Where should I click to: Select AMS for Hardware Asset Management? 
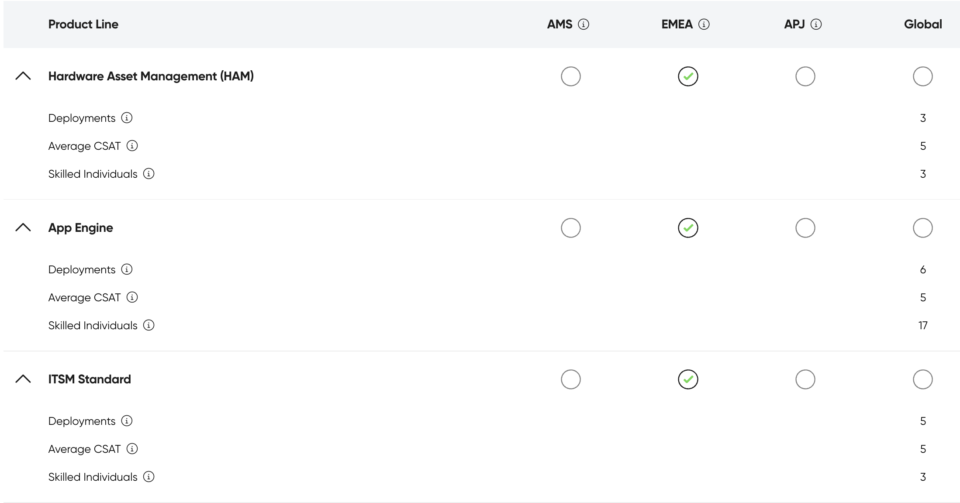click(571, 76)
